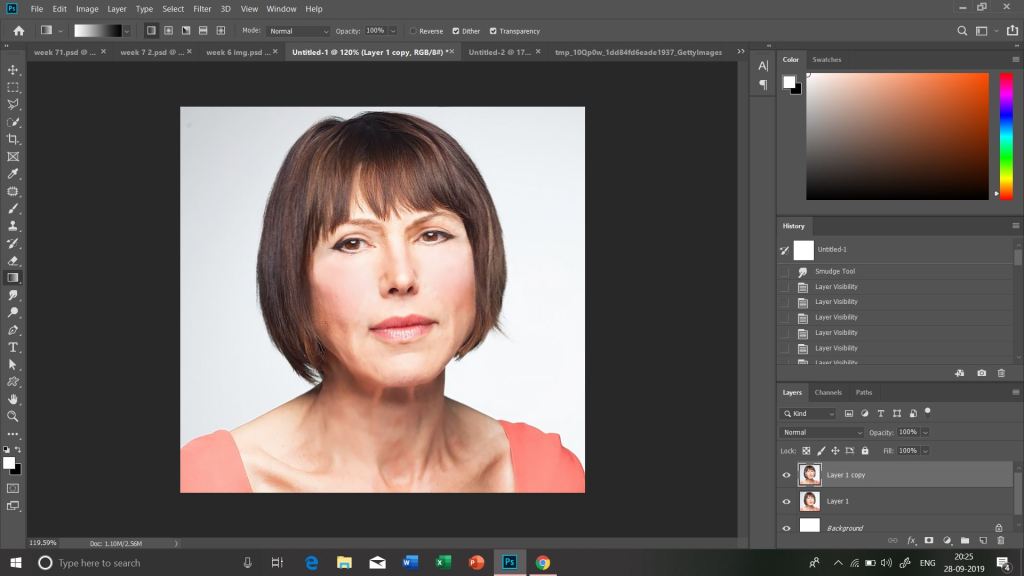Enable the Reverse checkbox
The image size is (1024, 576).
412,31
